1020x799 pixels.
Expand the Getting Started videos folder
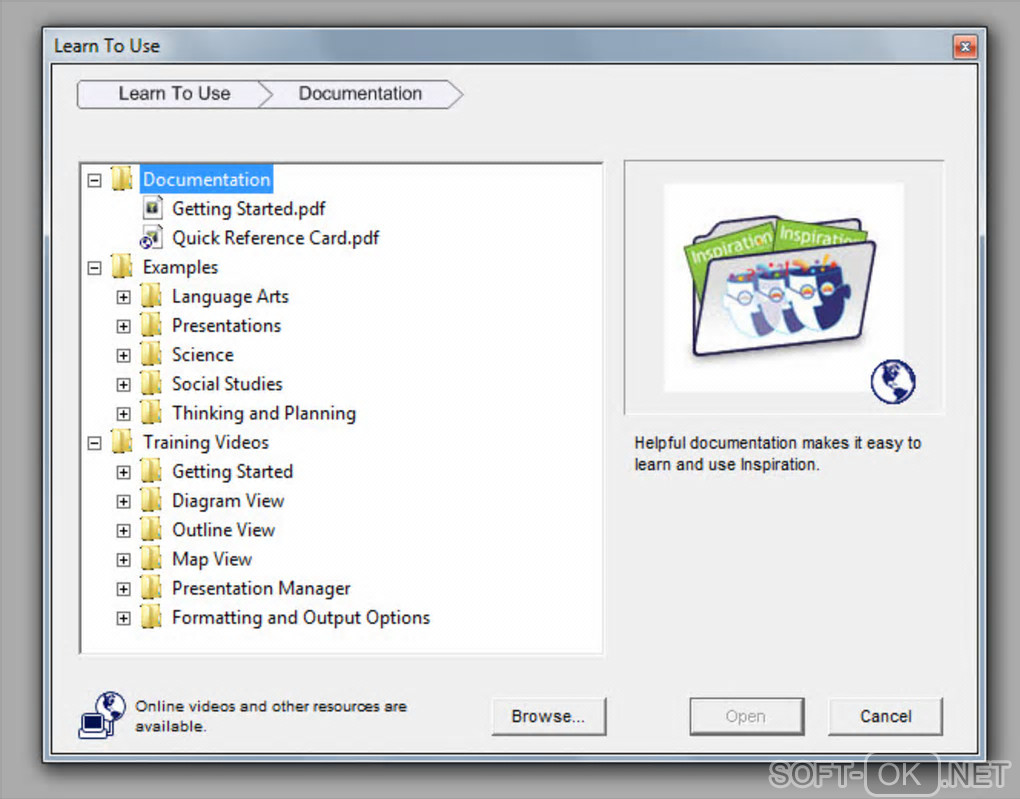point(123,472)
